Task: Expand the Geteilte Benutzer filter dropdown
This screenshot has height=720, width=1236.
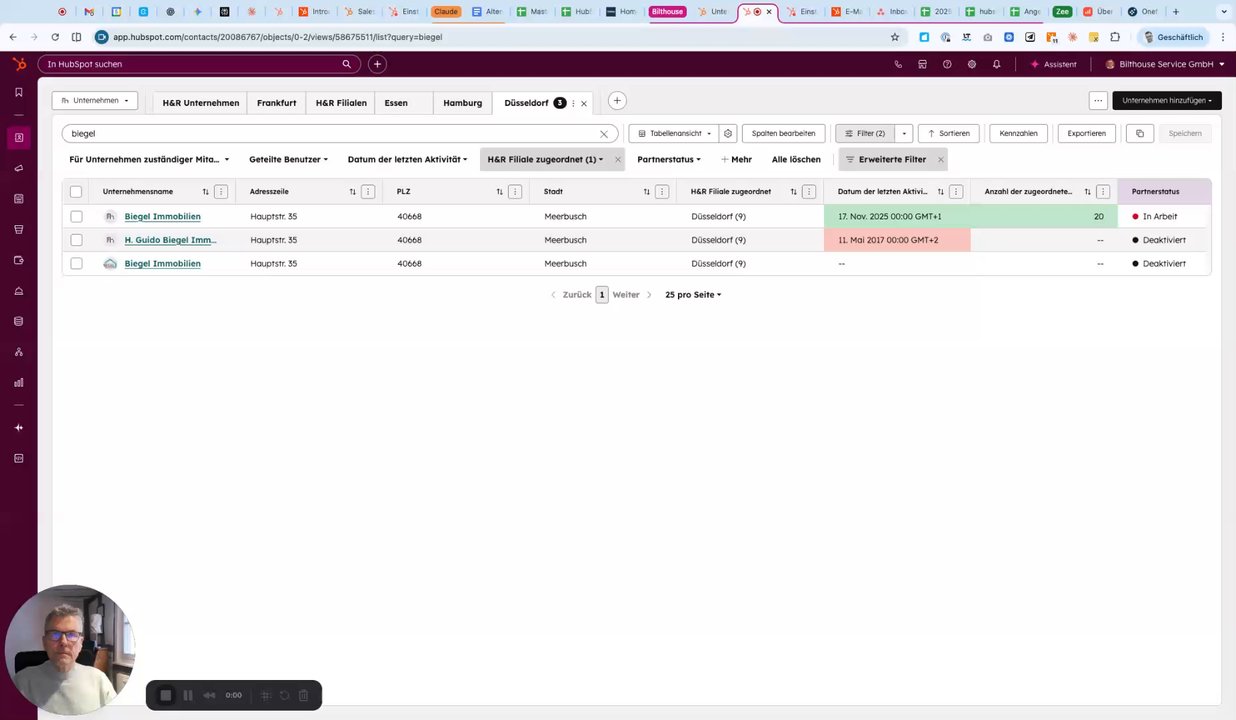Action: tap(288, 159)
